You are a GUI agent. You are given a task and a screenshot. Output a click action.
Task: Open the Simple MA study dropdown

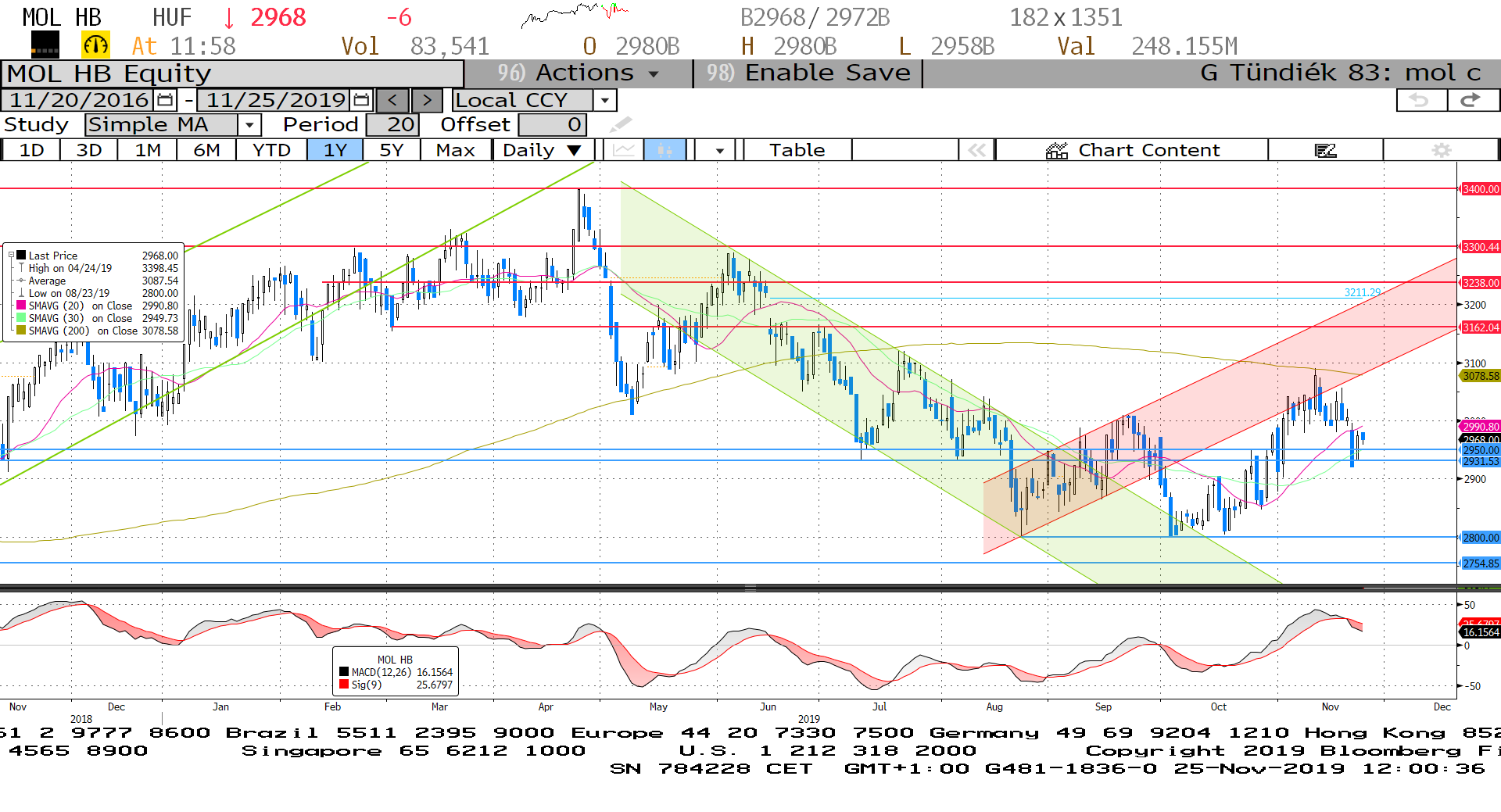click(249, 124)
